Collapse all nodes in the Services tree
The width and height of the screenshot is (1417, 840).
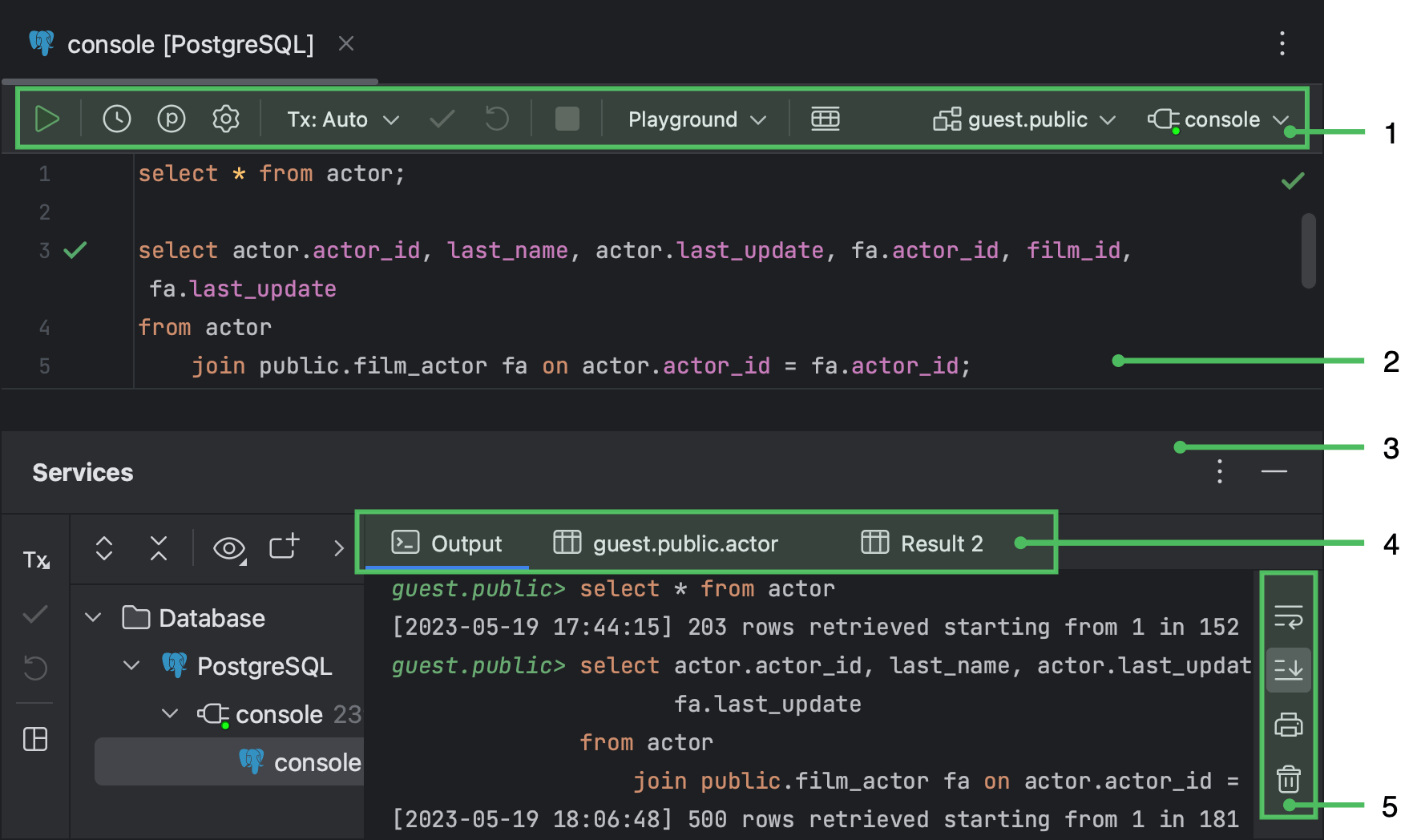pos(158,548)
